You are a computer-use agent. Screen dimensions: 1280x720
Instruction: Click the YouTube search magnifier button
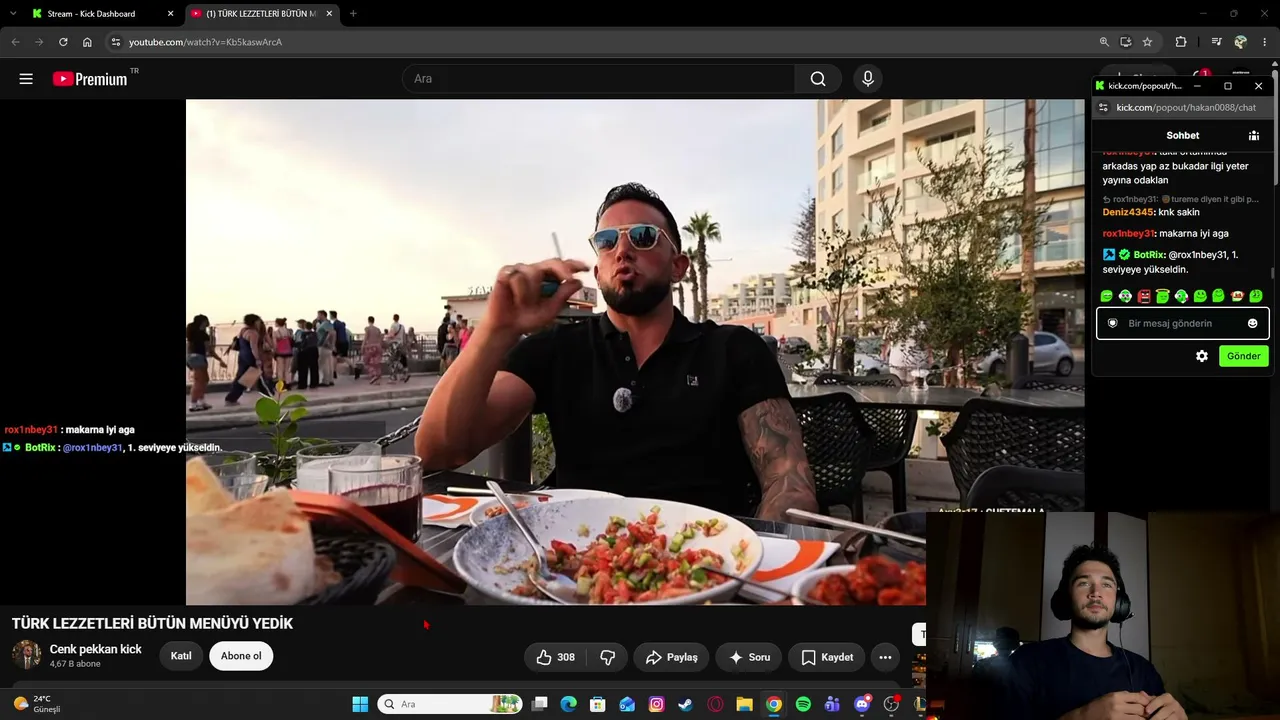coord(818,79)
